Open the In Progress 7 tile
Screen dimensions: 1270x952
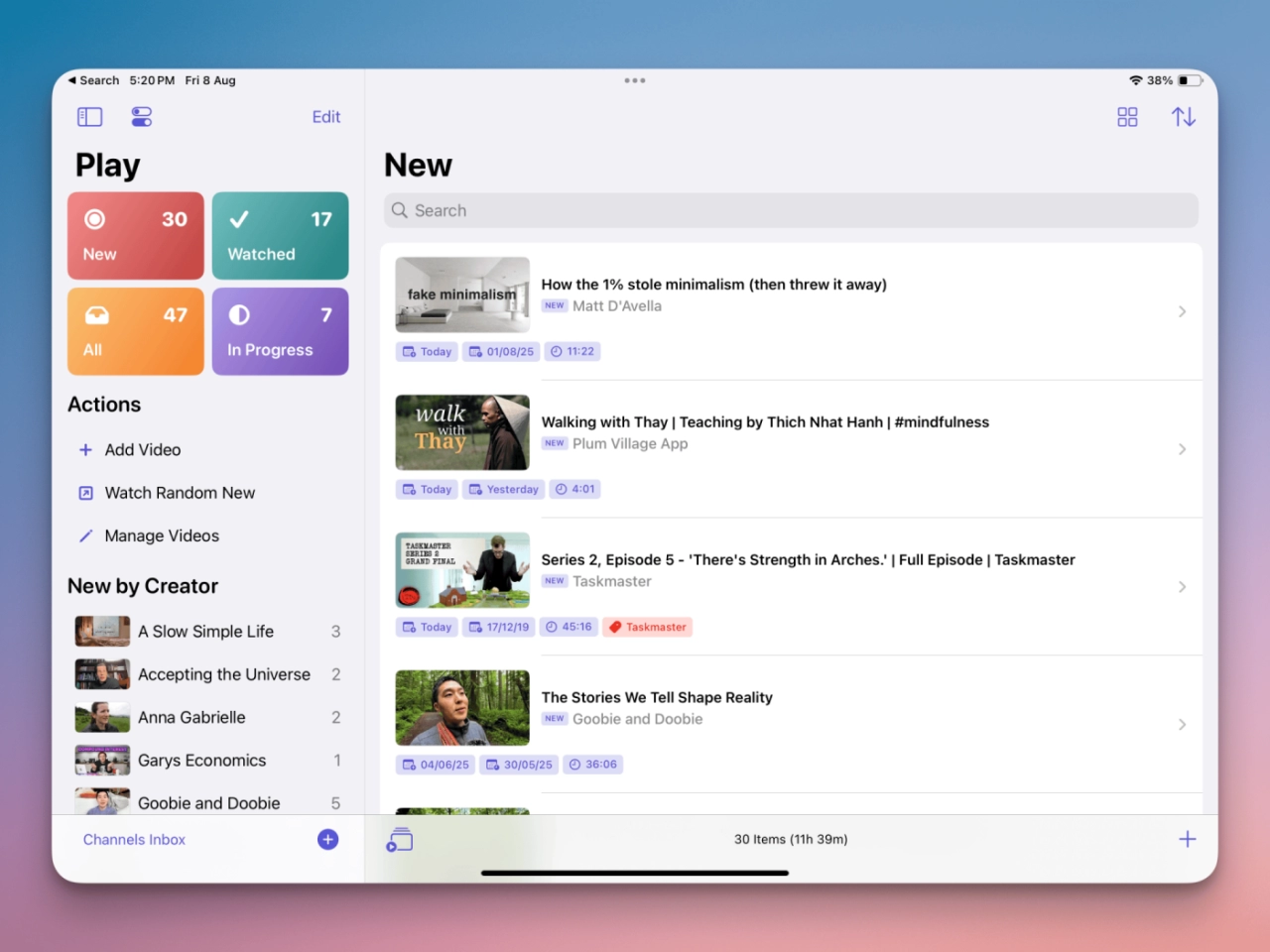coord(280,331)
